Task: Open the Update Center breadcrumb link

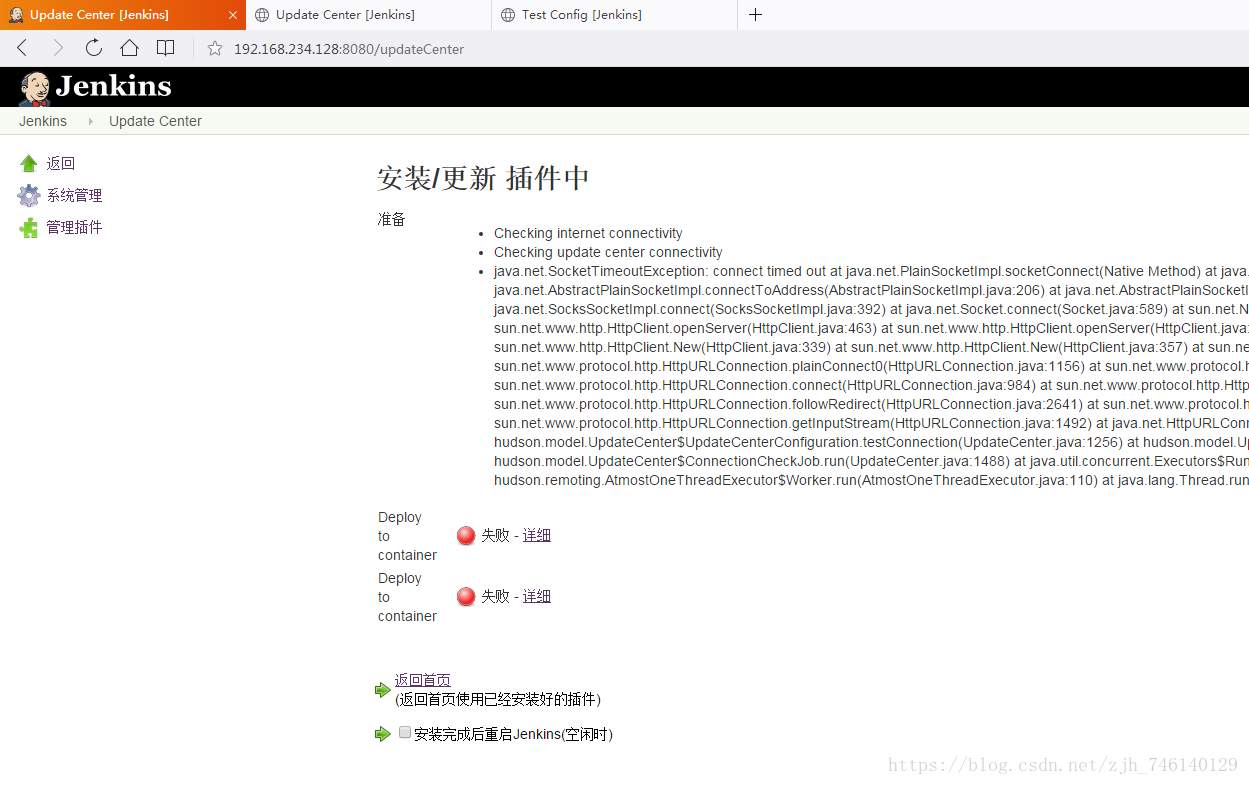Action: [x=155, y=121]
